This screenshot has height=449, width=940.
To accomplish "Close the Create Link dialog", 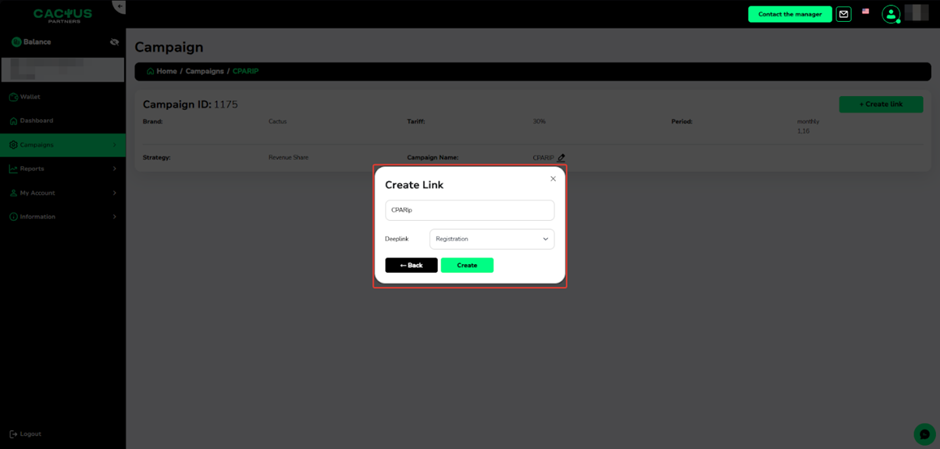I will (553, 179).
